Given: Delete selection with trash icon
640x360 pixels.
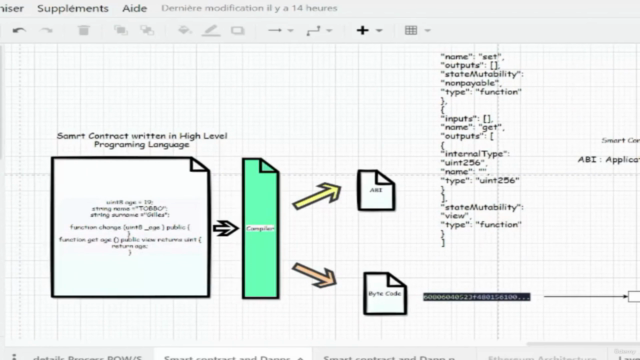Looking at the screenshot, I should pos(84,30).
